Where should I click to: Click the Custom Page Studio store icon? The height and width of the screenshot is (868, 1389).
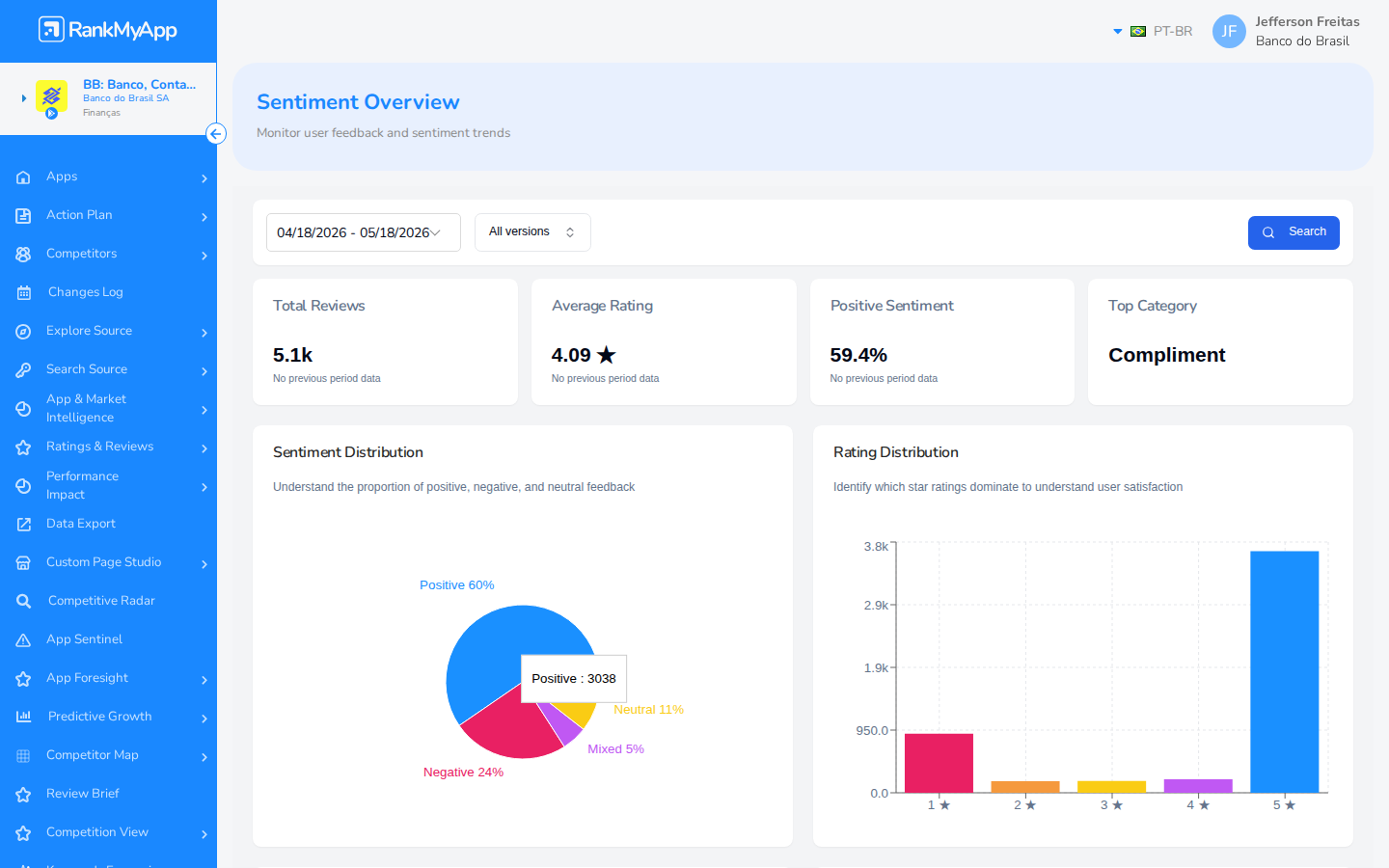pyautogui.click(x=23, y=563)
